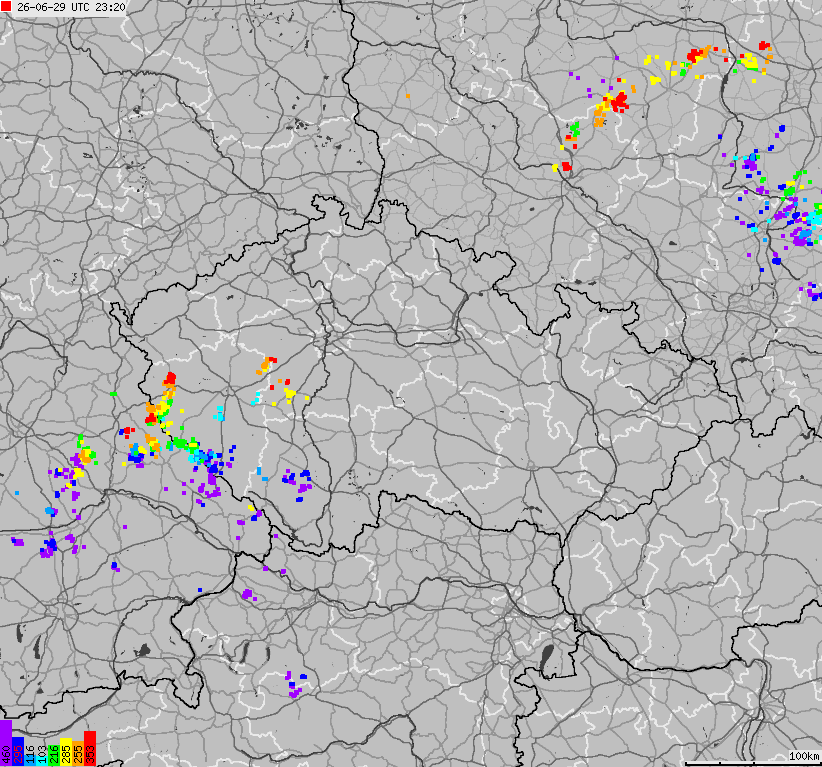The width and height of the screenshot is (822, 767).
Task: Select the green legend bar labeled 216
Action: [54, 755]
